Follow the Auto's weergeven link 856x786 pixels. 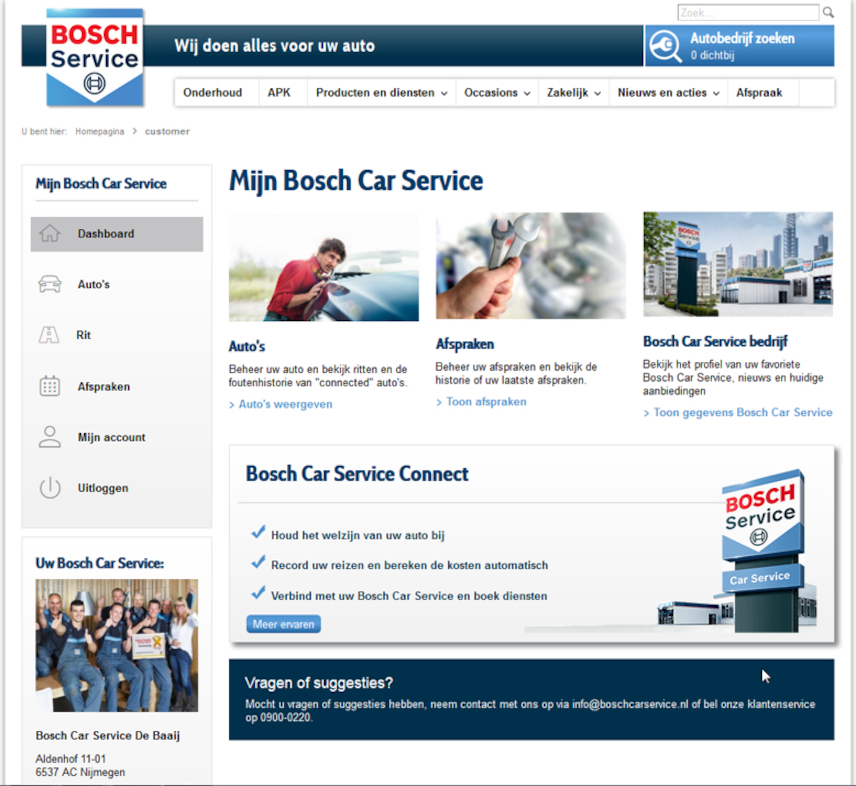286,404
